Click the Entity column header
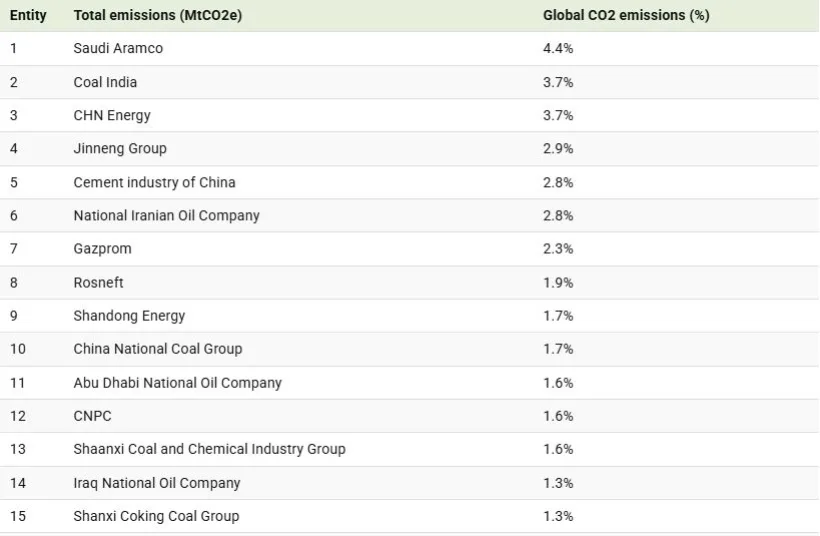Screen dimensions: 820x536 (x=28, y=16)
